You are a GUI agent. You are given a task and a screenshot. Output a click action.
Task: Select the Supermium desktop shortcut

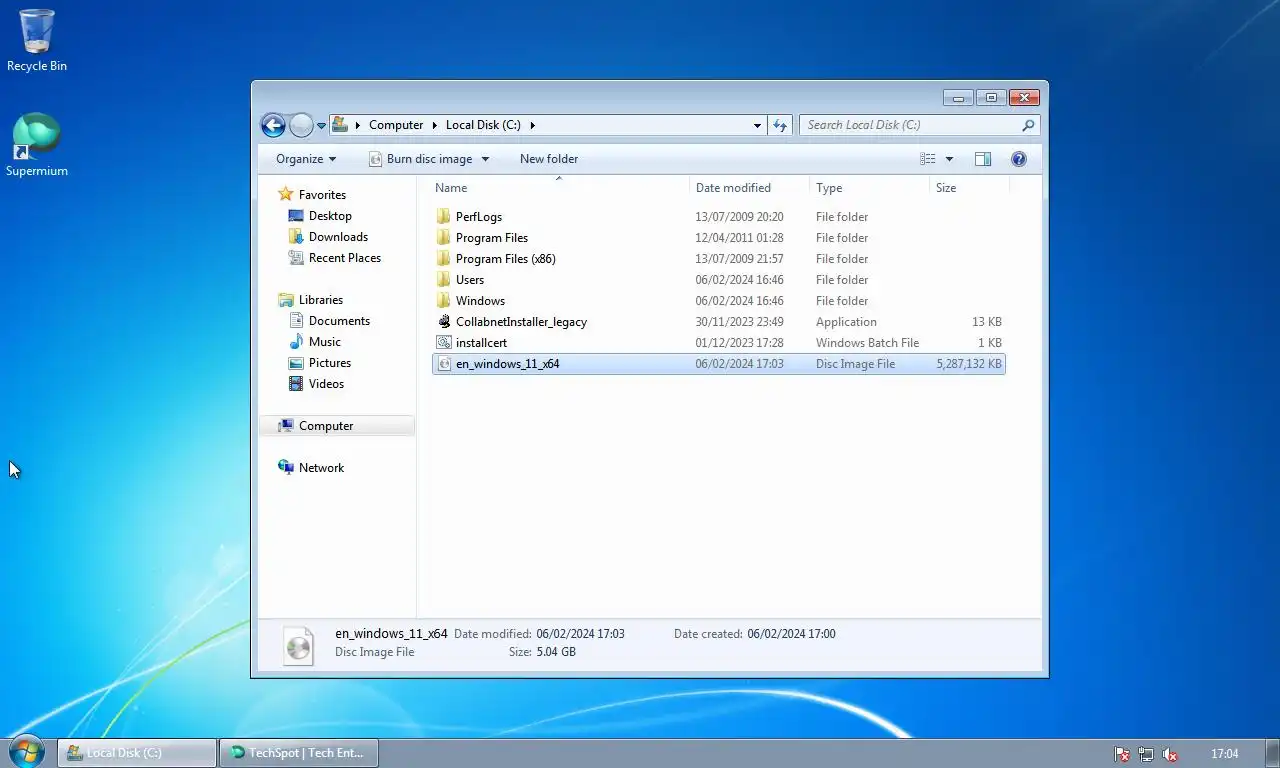pyautogui.click(x=37, y=146)
